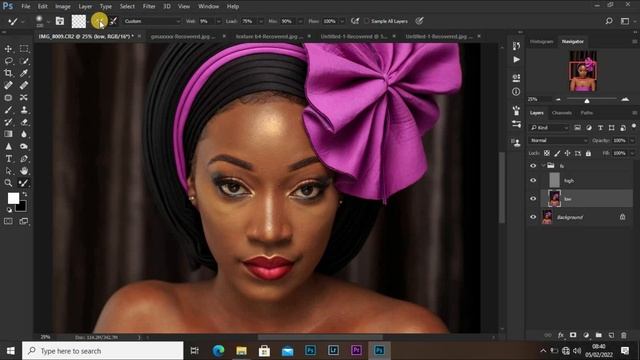This screenshot has width=640, height=360.
Task: Open the Normal blend mode dropdown
Action: (558, 140)
